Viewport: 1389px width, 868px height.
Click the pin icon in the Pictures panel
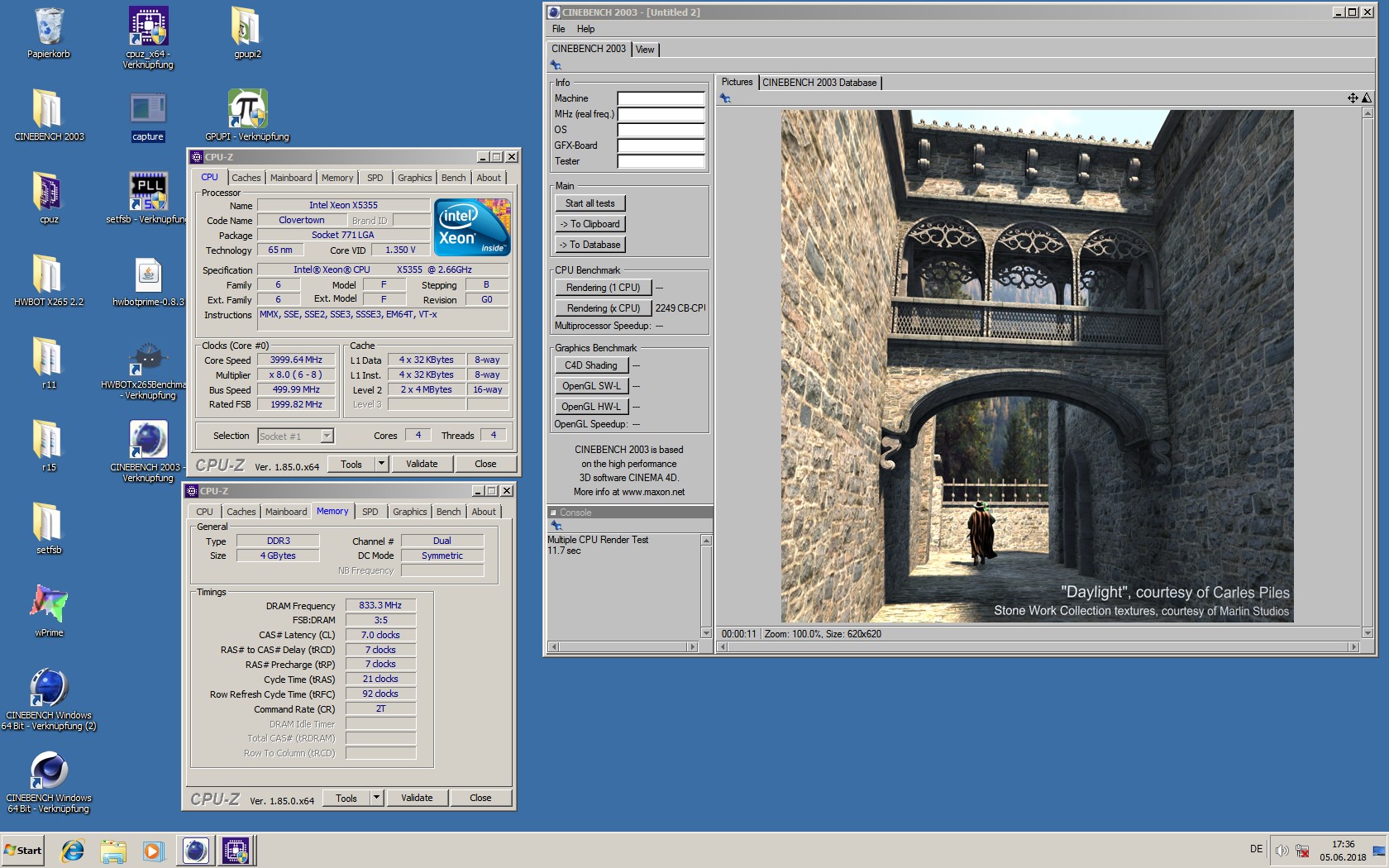(x=725, y=98)
